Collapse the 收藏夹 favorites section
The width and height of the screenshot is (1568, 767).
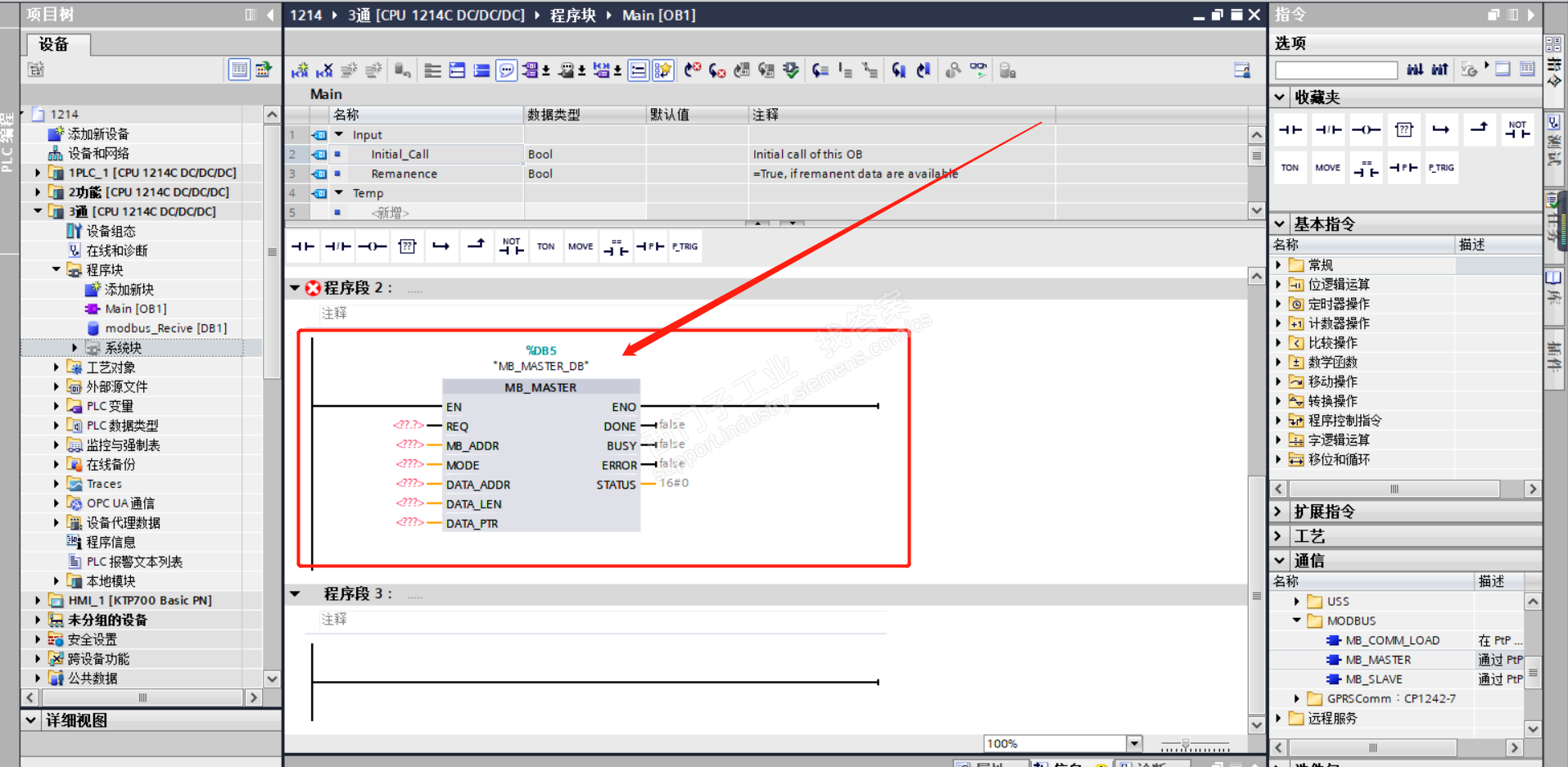[1280, 97]
